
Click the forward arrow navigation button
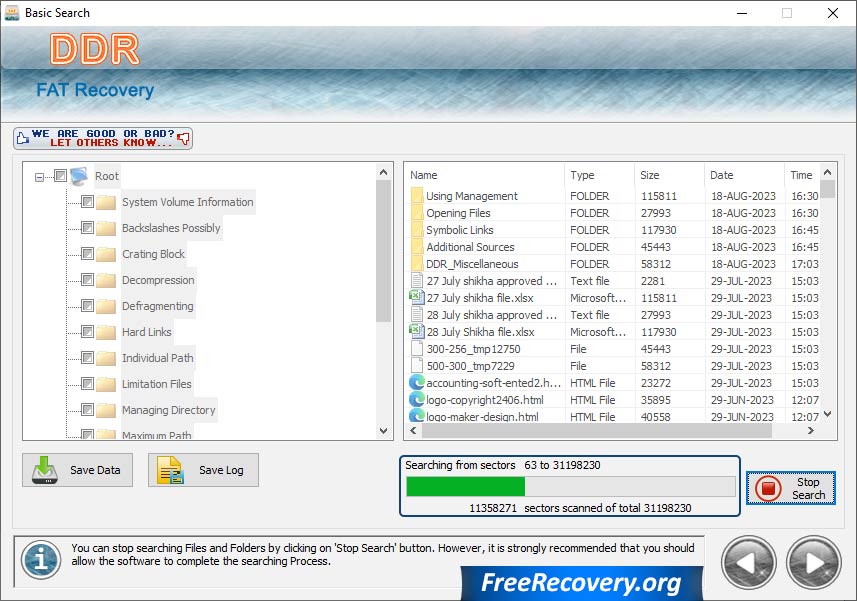point(813,563)
